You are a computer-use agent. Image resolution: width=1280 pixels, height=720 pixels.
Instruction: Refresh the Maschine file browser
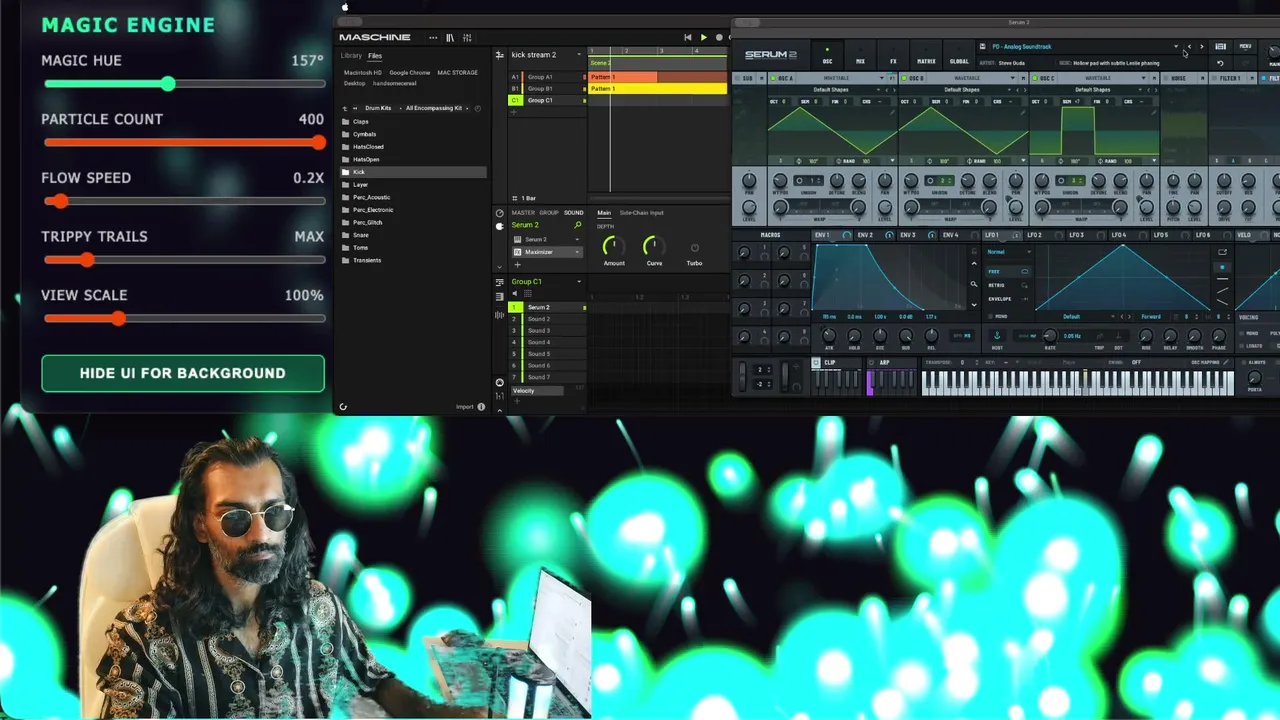pos(343,407)
